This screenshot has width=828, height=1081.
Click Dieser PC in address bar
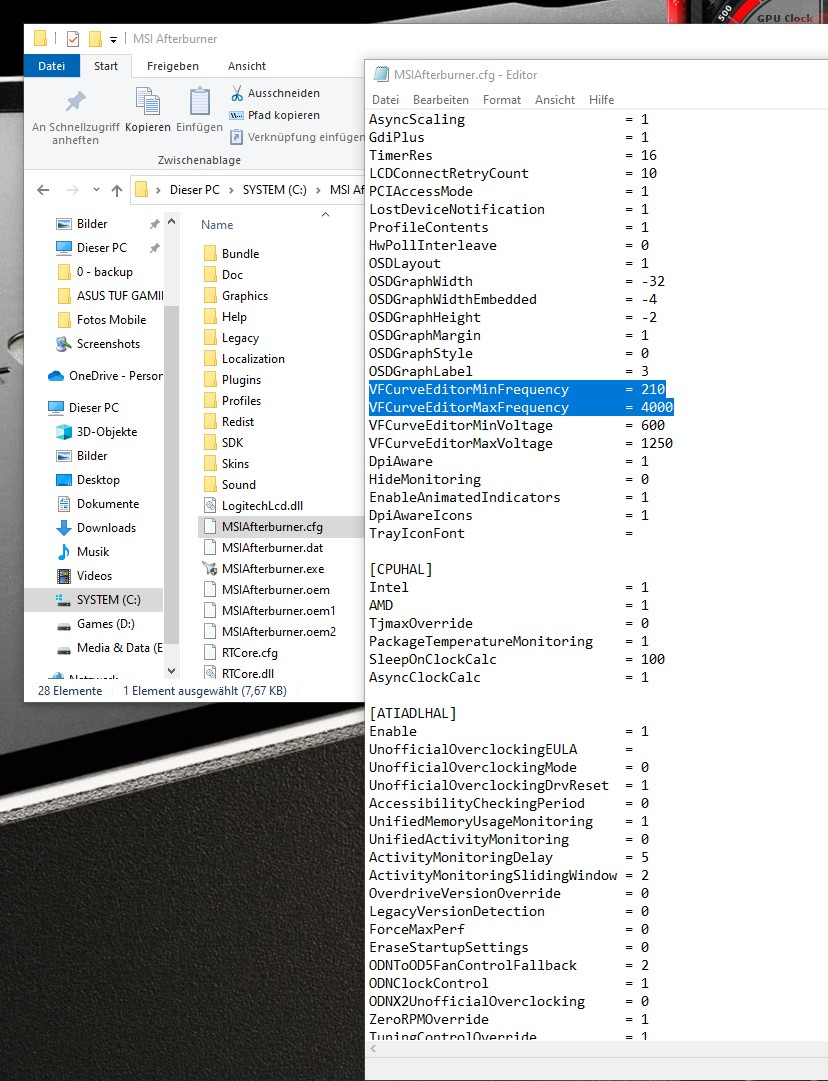(195, 190)
